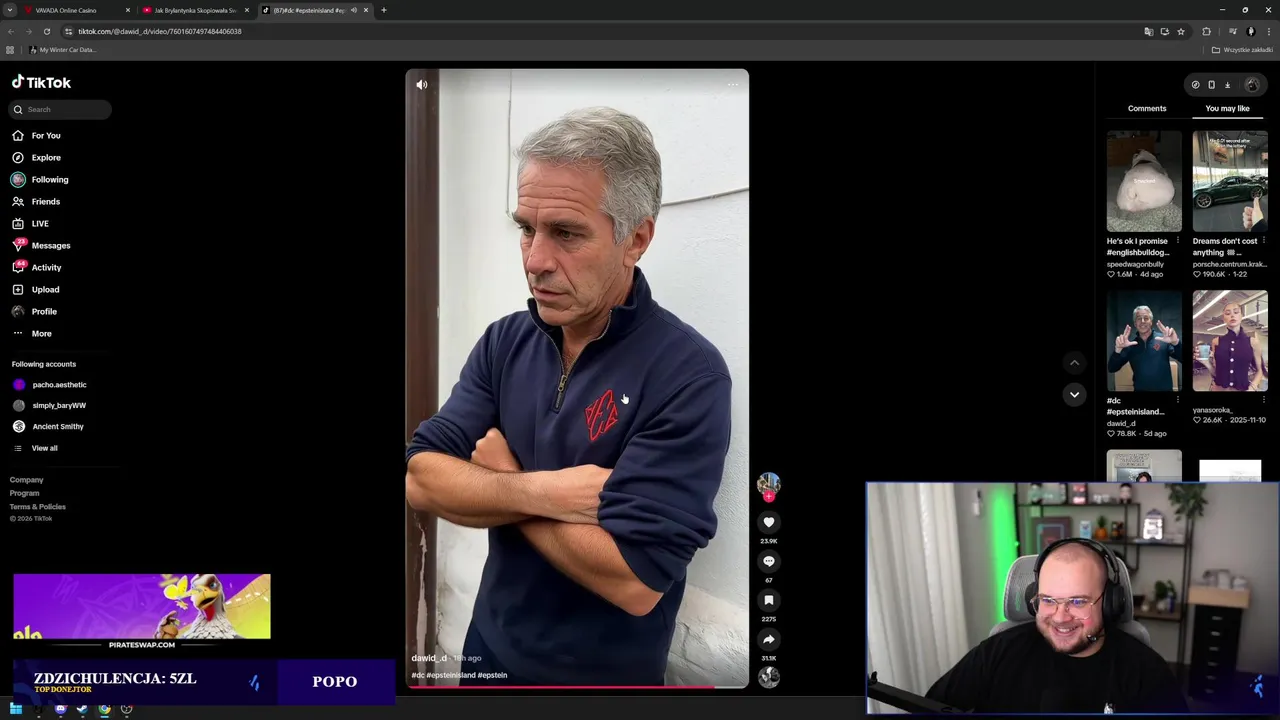Open the yanasoroka_ suggested video thumbnail
Viewport: 1280px width, 720px height.
click(1230, 341)
